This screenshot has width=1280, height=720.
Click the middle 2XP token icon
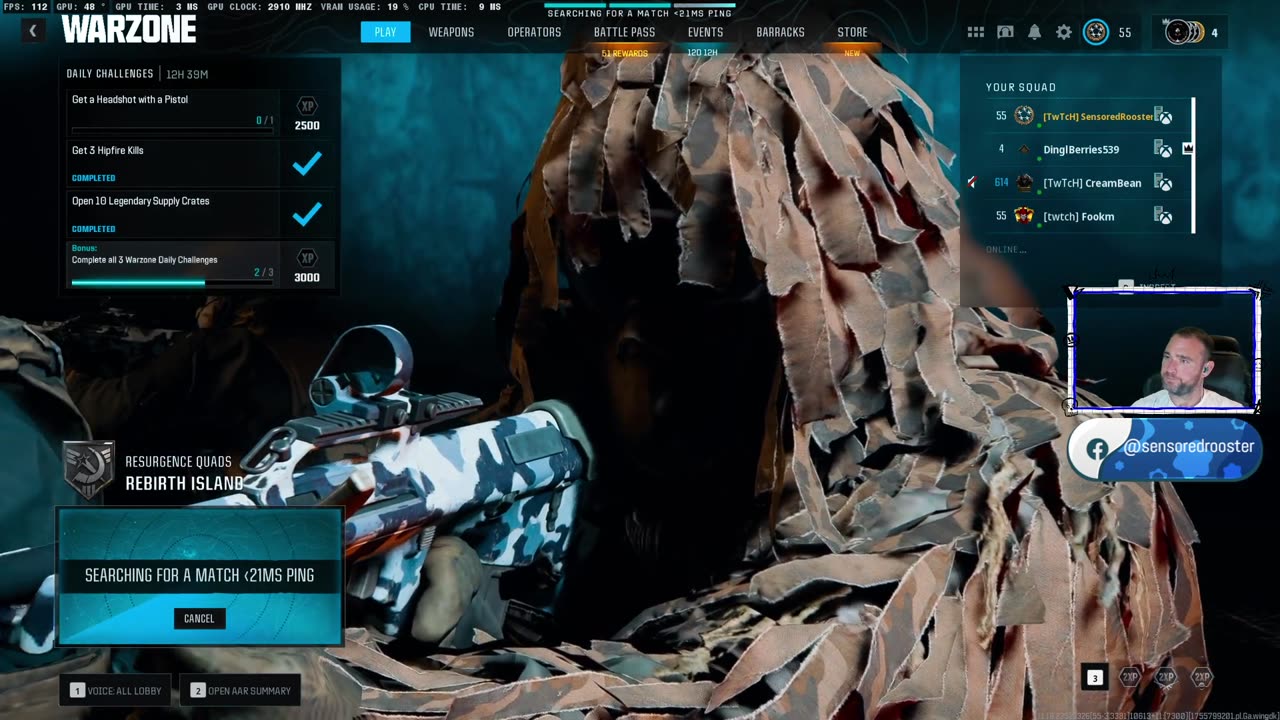point(1166,677)
